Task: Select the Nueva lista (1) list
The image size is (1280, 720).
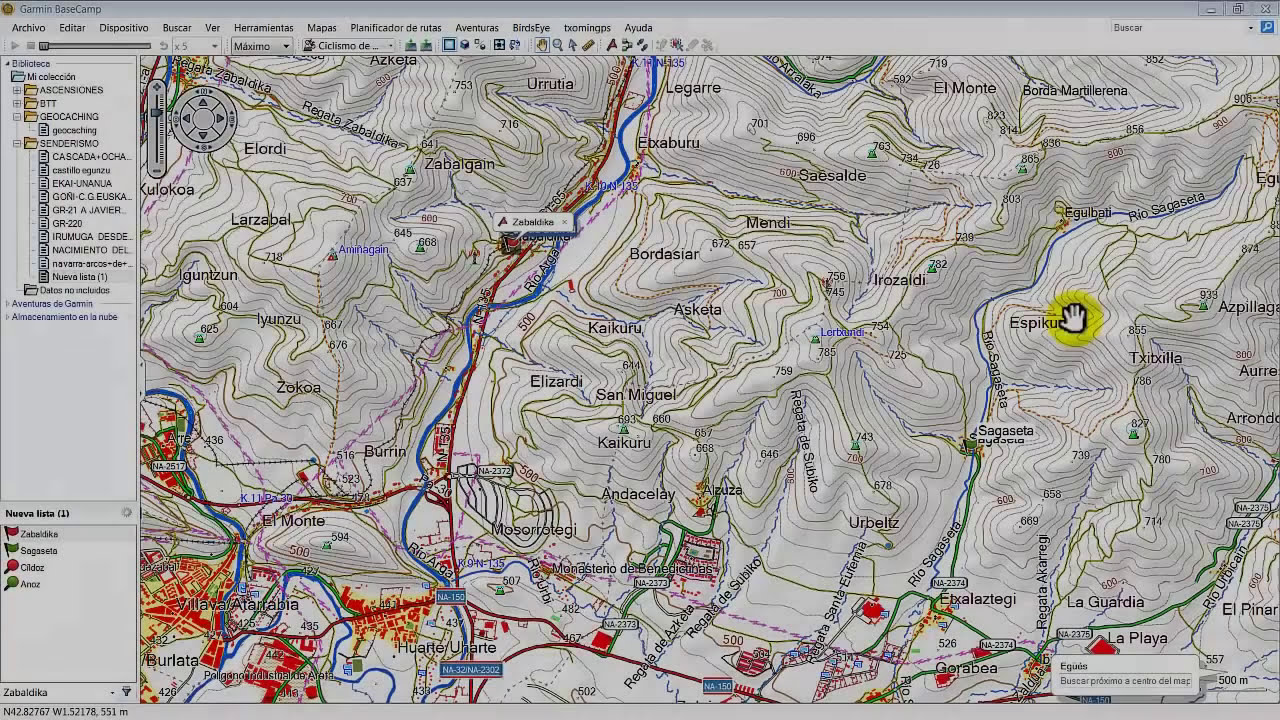Action: pyautogui.click(x=80, y=277)
